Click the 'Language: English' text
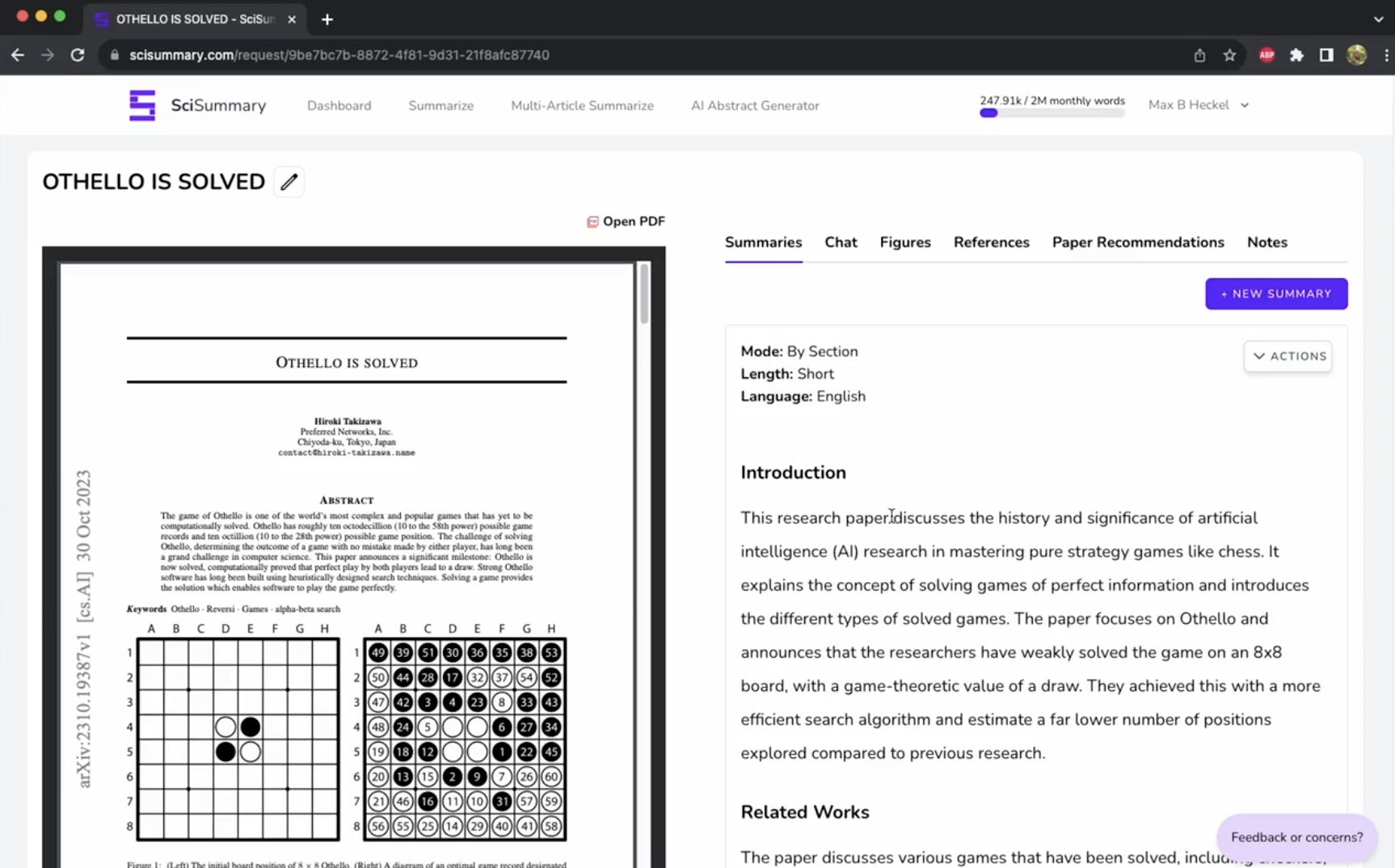This screenshot has width=1395, height=868. pyautogui.click(x=803, y=397)
